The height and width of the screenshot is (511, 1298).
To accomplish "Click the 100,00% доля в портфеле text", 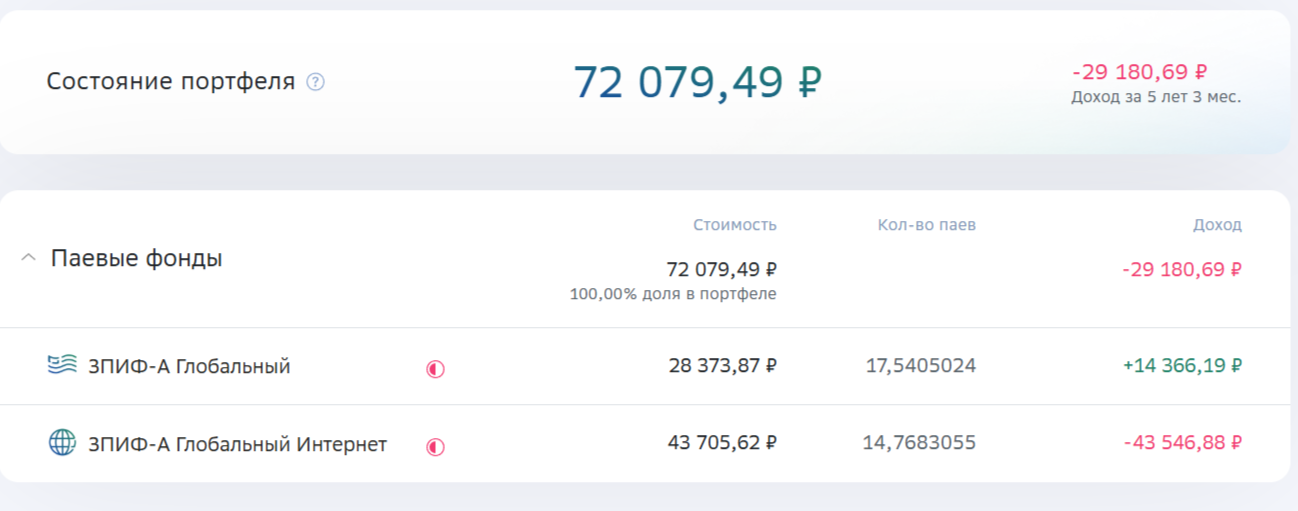I will [673, 294].
